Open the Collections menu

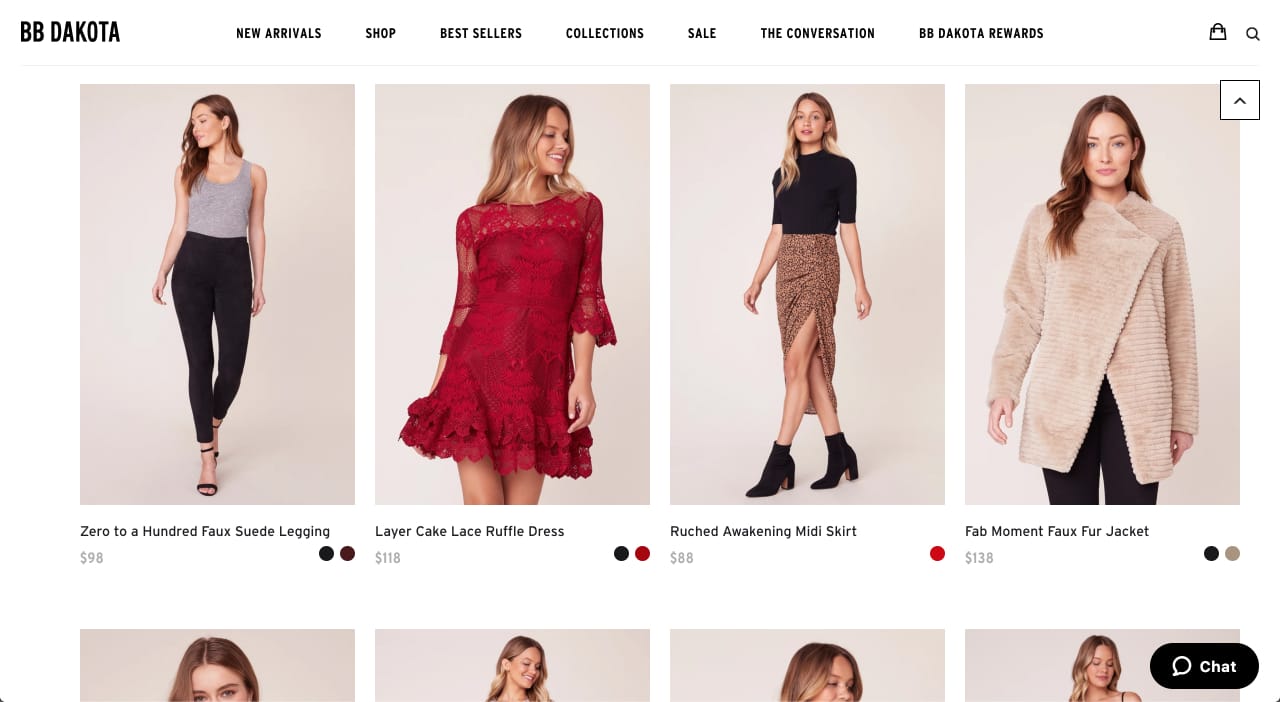(605, 33)
